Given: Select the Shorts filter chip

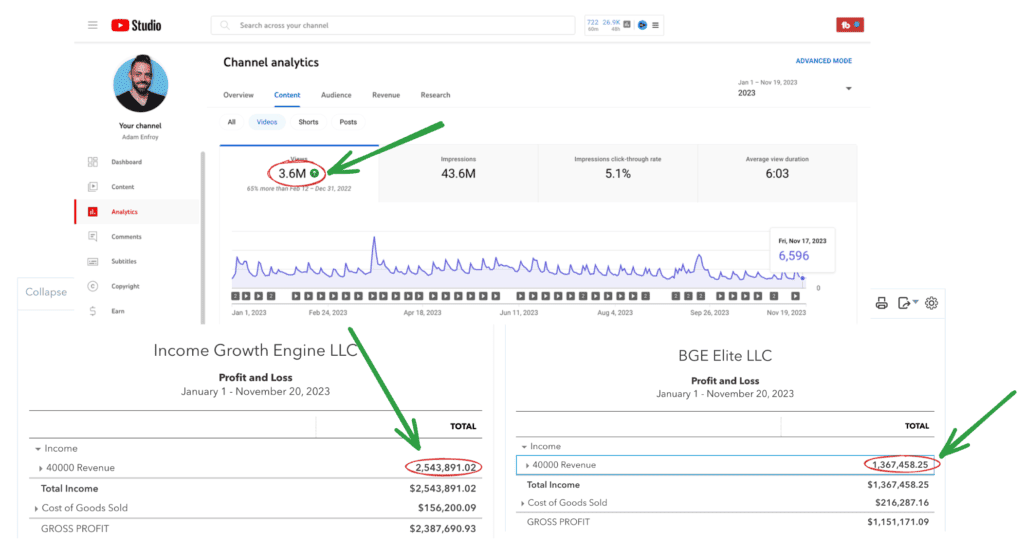Looking at the screenshot, I should [308, 122].
